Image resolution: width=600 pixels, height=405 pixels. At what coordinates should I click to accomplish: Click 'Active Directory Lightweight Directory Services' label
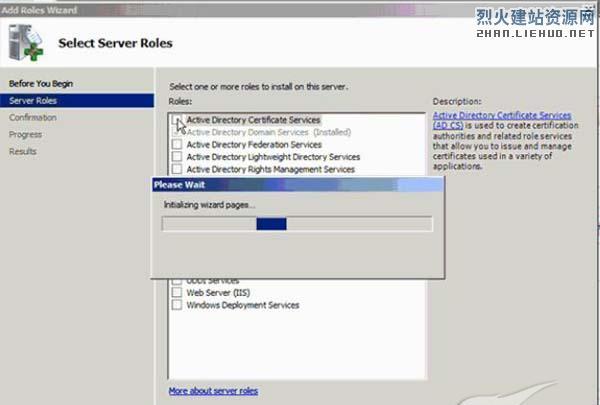pos(273,157)
